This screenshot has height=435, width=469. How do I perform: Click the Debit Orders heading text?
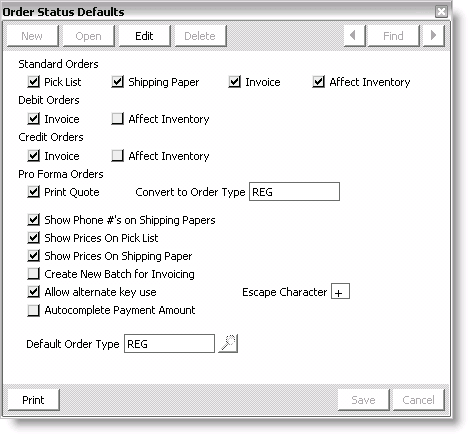pos(49,100)
